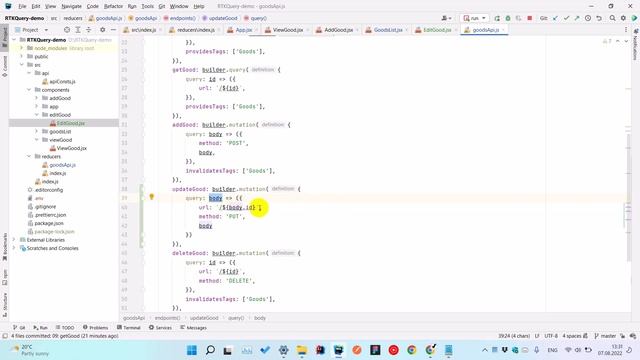Click updateGood breadcrumb below the editor
Viewport: 640px width, 360px height.
pyautogui.click(x=204, y=318)
